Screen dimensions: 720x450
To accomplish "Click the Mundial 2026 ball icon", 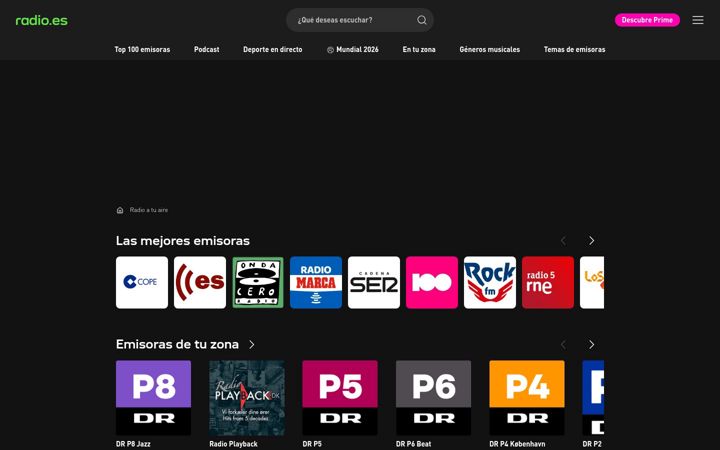I will click(x=330, y=50).
